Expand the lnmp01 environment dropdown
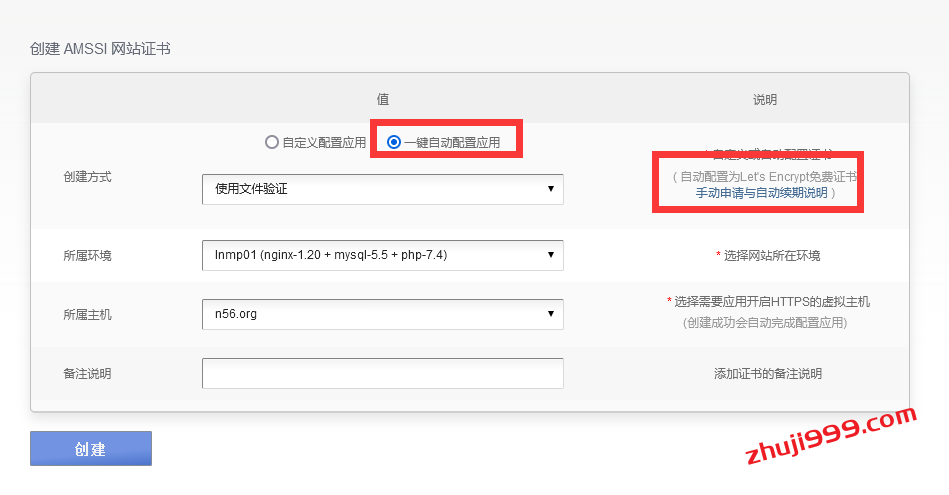The height and width of the screenshot is (495, 949). coord(382,255)
